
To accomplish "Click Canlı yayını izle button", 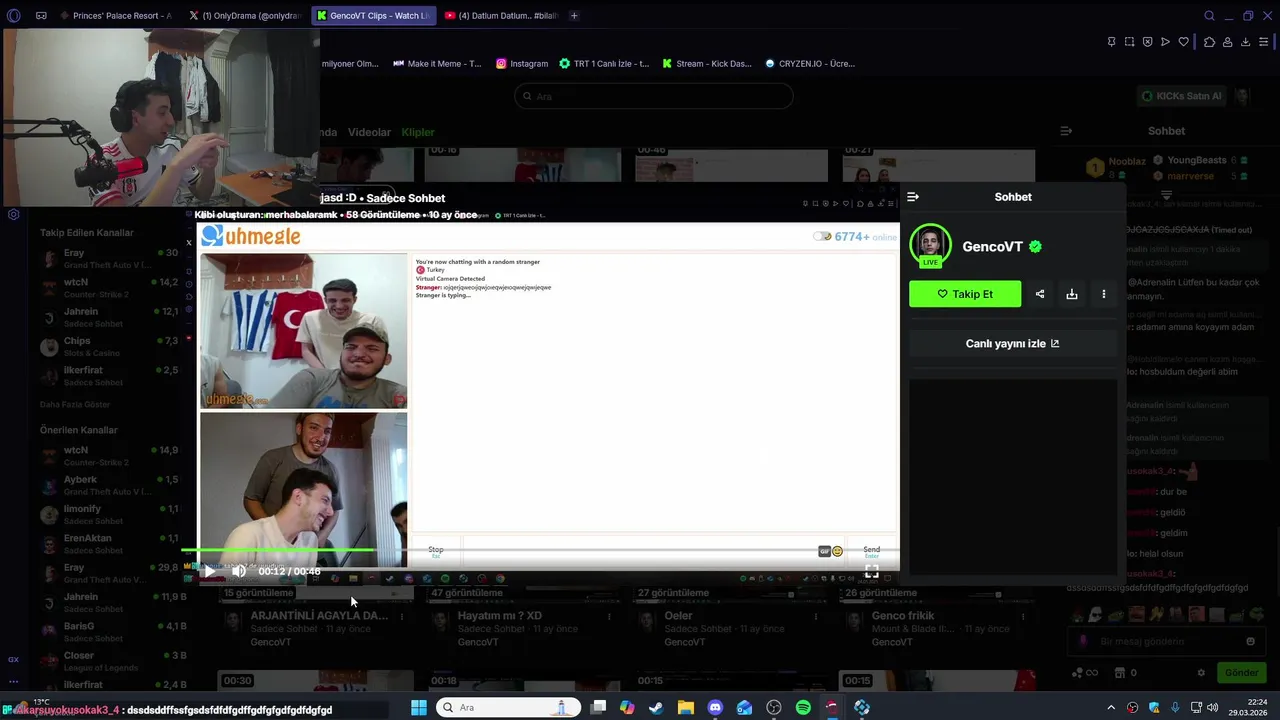I will pyautogui.click(x=1013, y=343).
